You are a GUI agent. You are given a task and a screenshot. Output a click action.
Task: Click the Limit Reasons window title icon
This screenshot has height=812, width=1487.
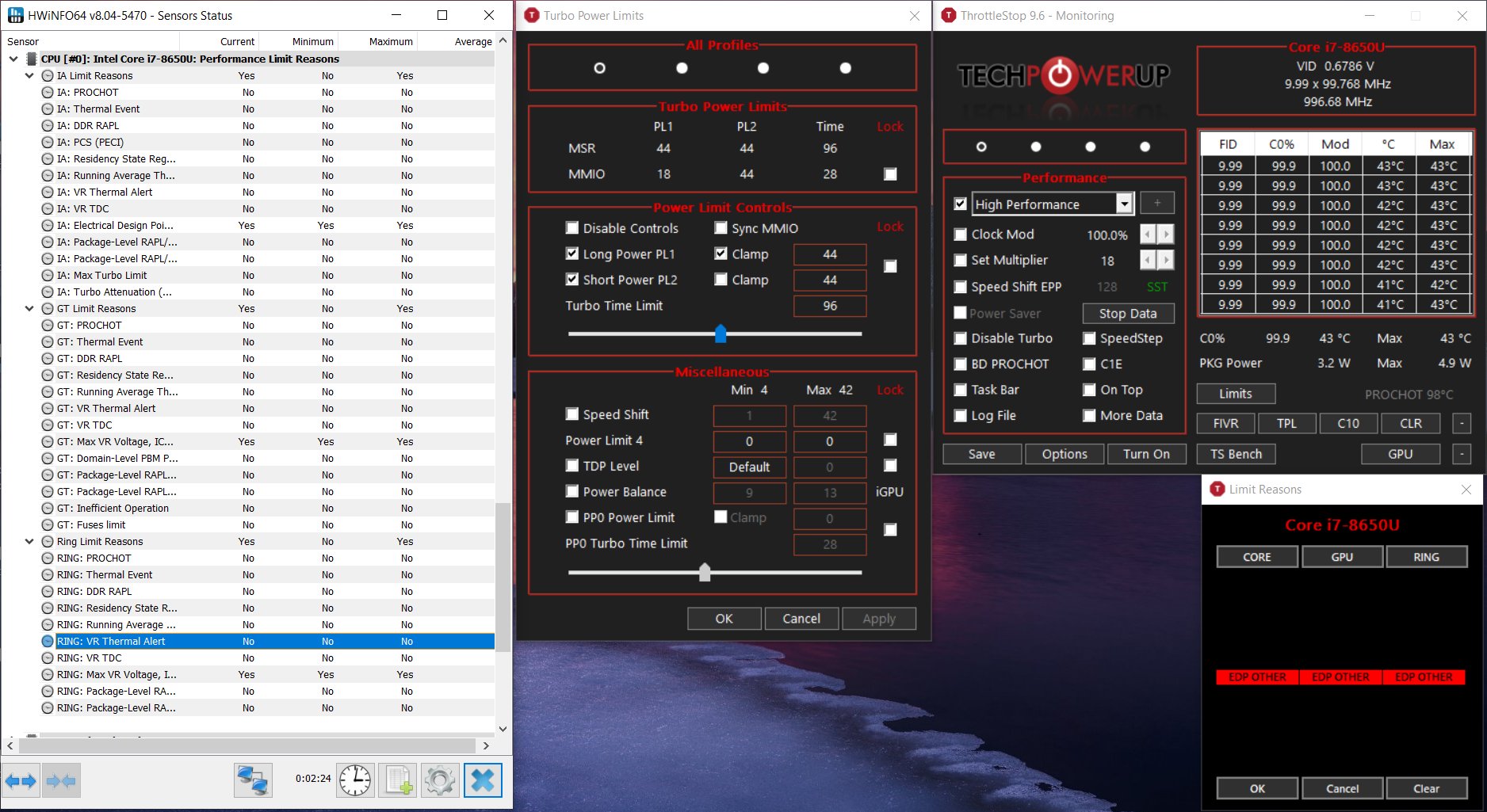pyautogui.click(x=1218, y=489)
